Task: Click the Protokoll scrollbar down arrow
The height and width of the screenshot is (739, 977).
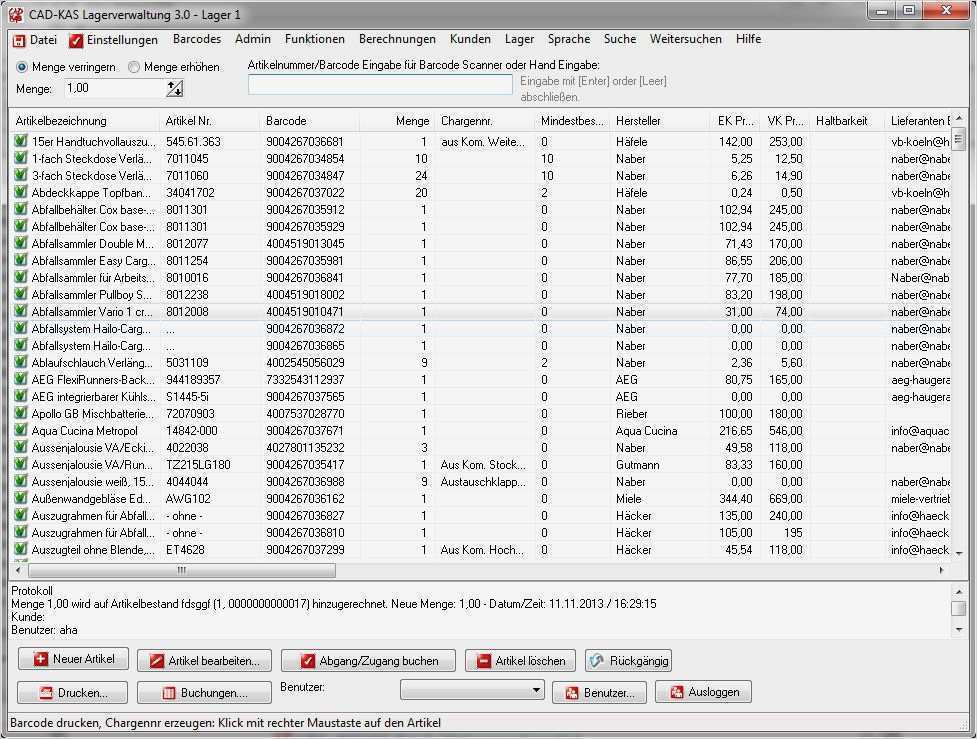Action: [959, 629]
